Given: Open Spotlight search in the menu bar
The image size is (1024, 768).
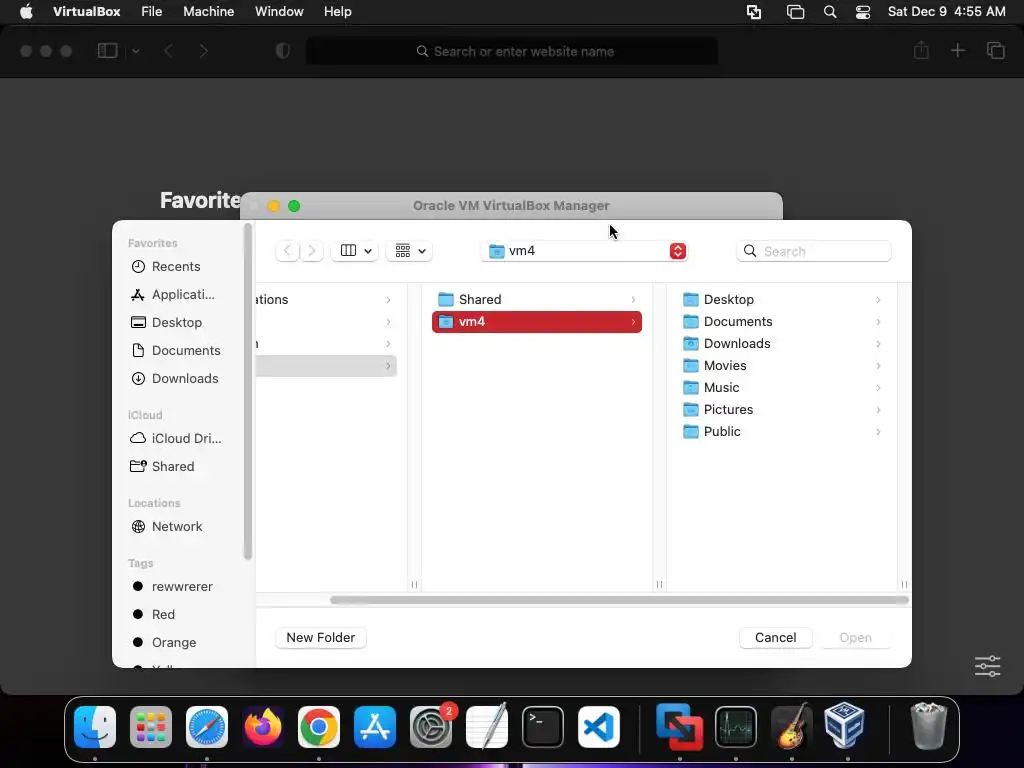Looking at the screenshot, I should tap(830, 12).
